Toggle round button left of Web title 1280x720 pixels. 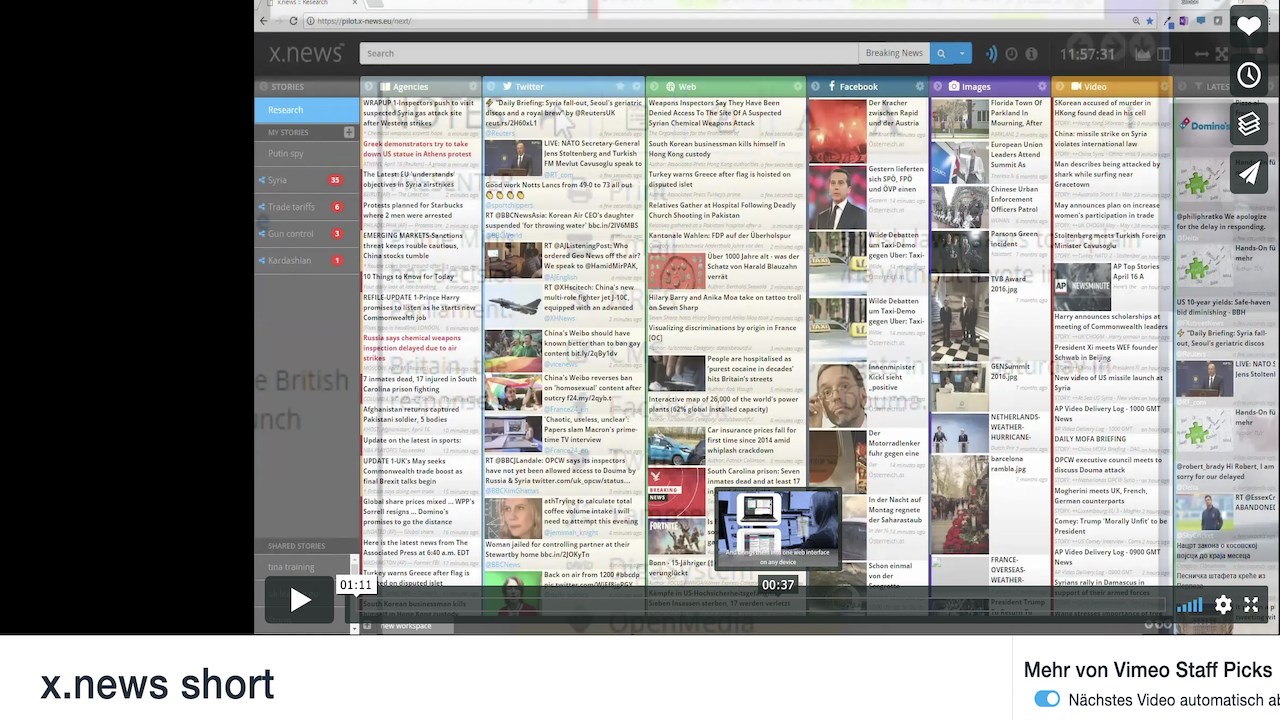pos(653,87)
